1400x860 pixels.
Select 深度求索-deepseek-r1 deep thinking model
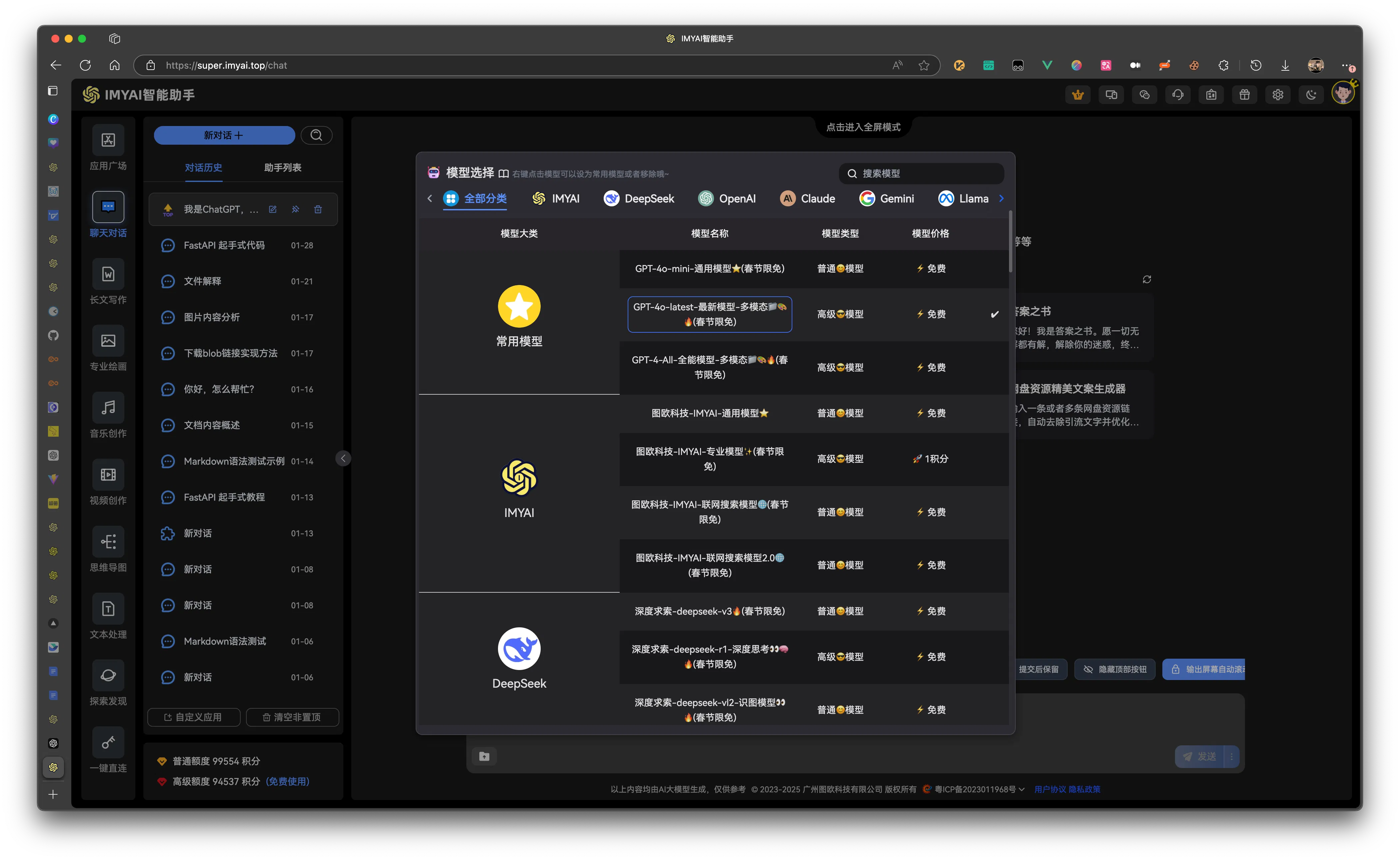pos(710,657)
